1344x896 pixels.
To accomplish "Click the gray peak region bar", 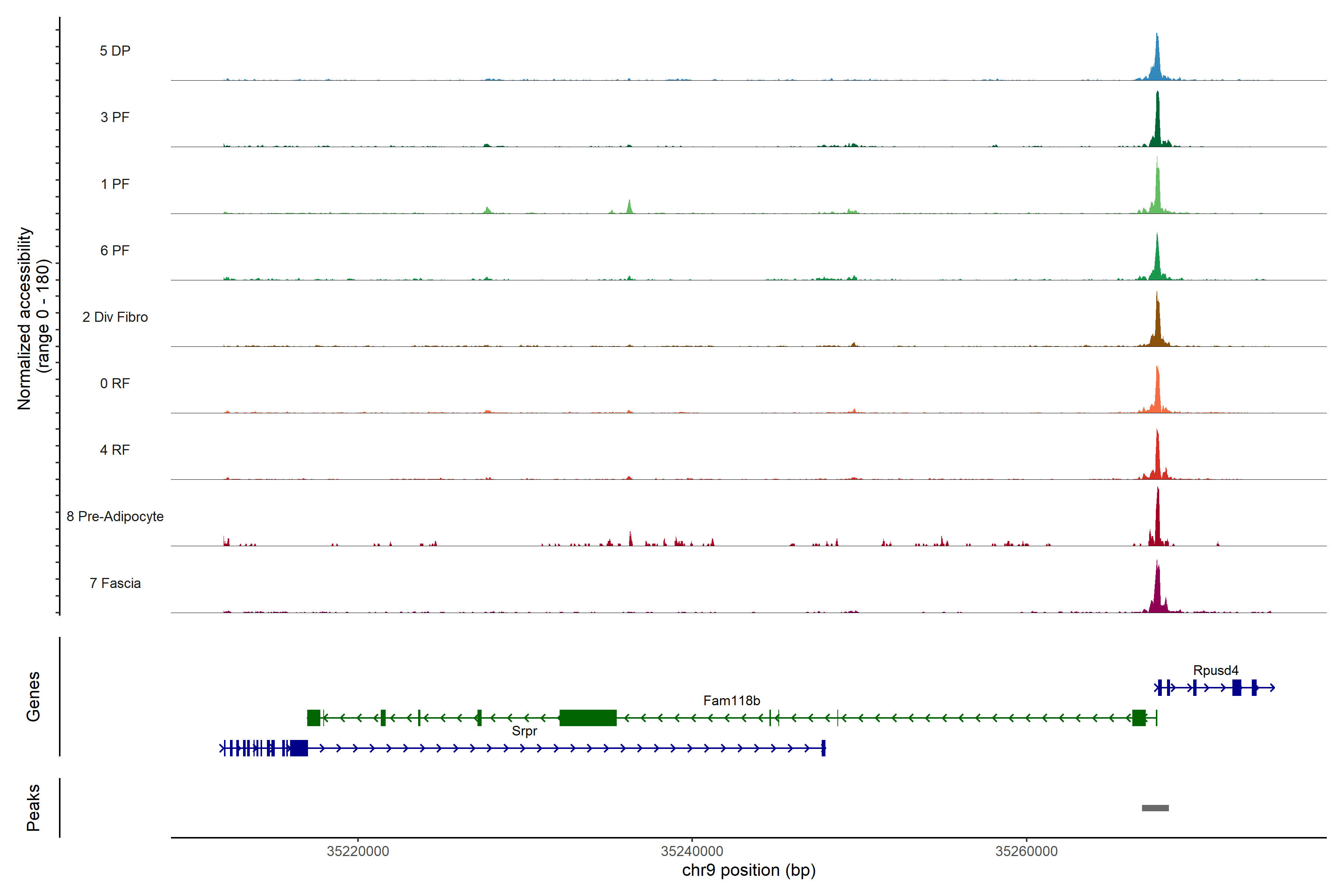I will [x=1155, y=808].
